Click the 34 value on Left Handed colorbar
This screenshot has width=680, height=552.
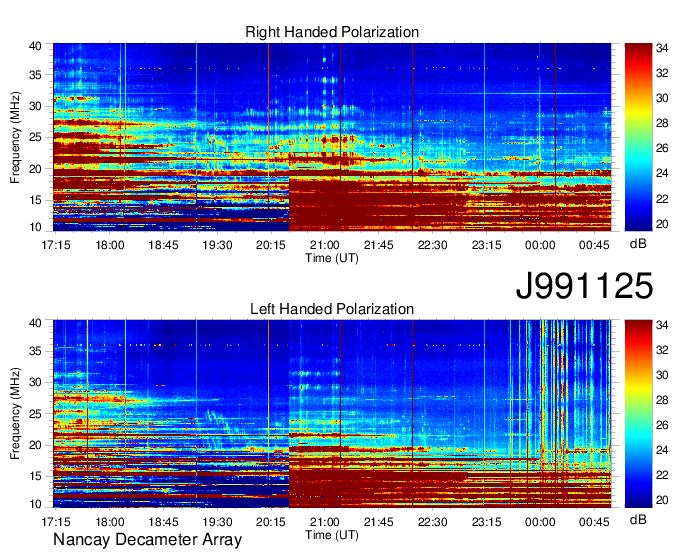(663, 325)
